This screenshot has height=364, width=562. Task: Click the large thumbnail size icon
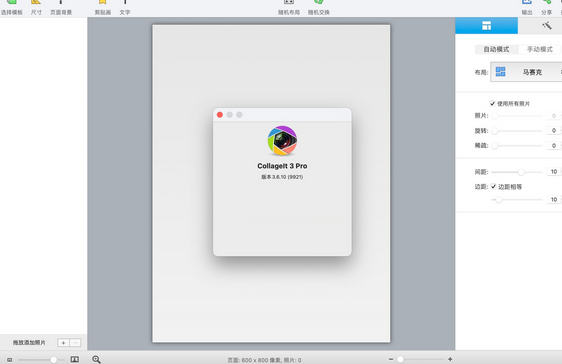coord(75,359)
